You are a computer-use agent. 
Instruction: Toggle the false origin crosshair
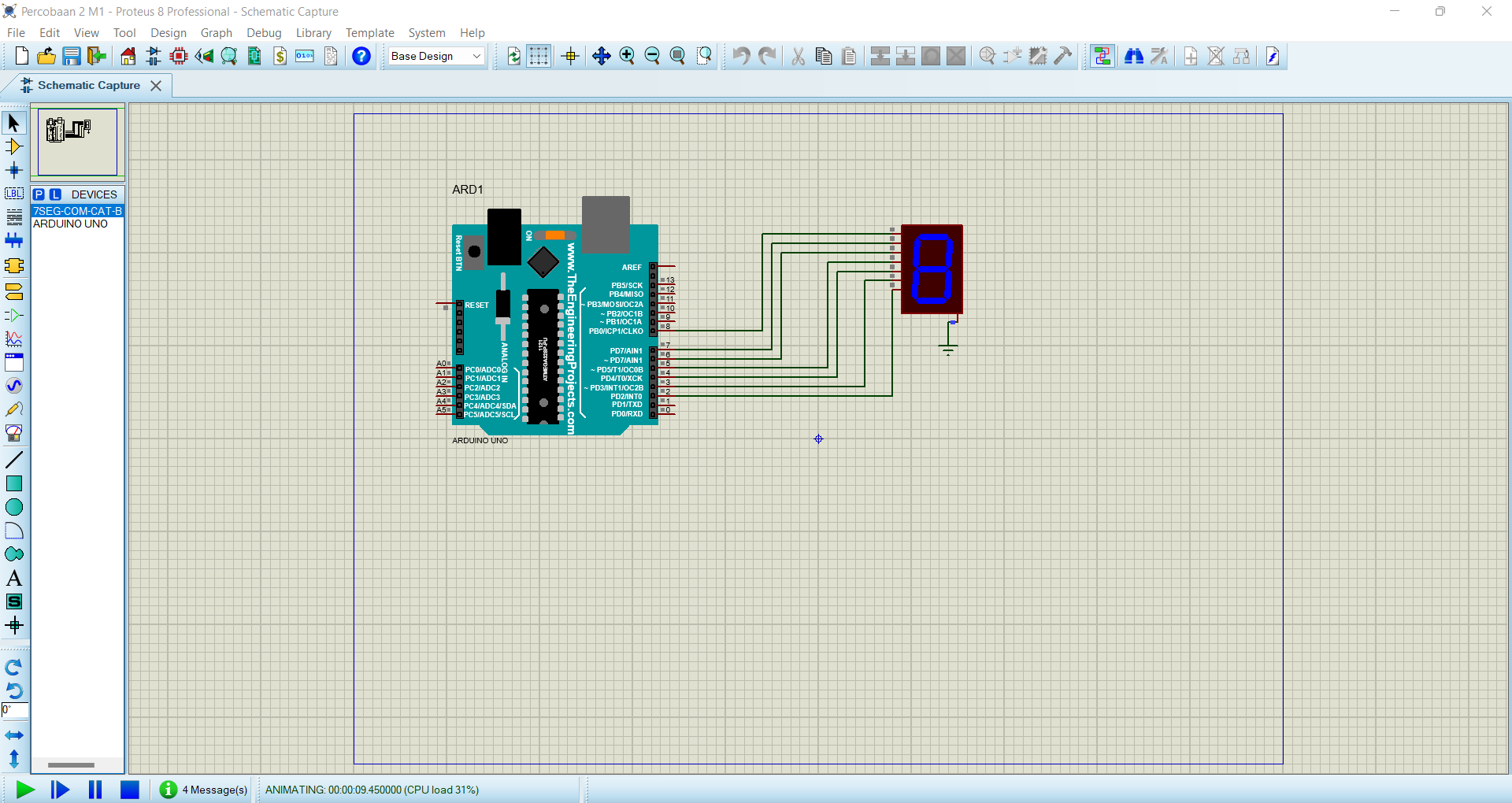pos(570,56)
